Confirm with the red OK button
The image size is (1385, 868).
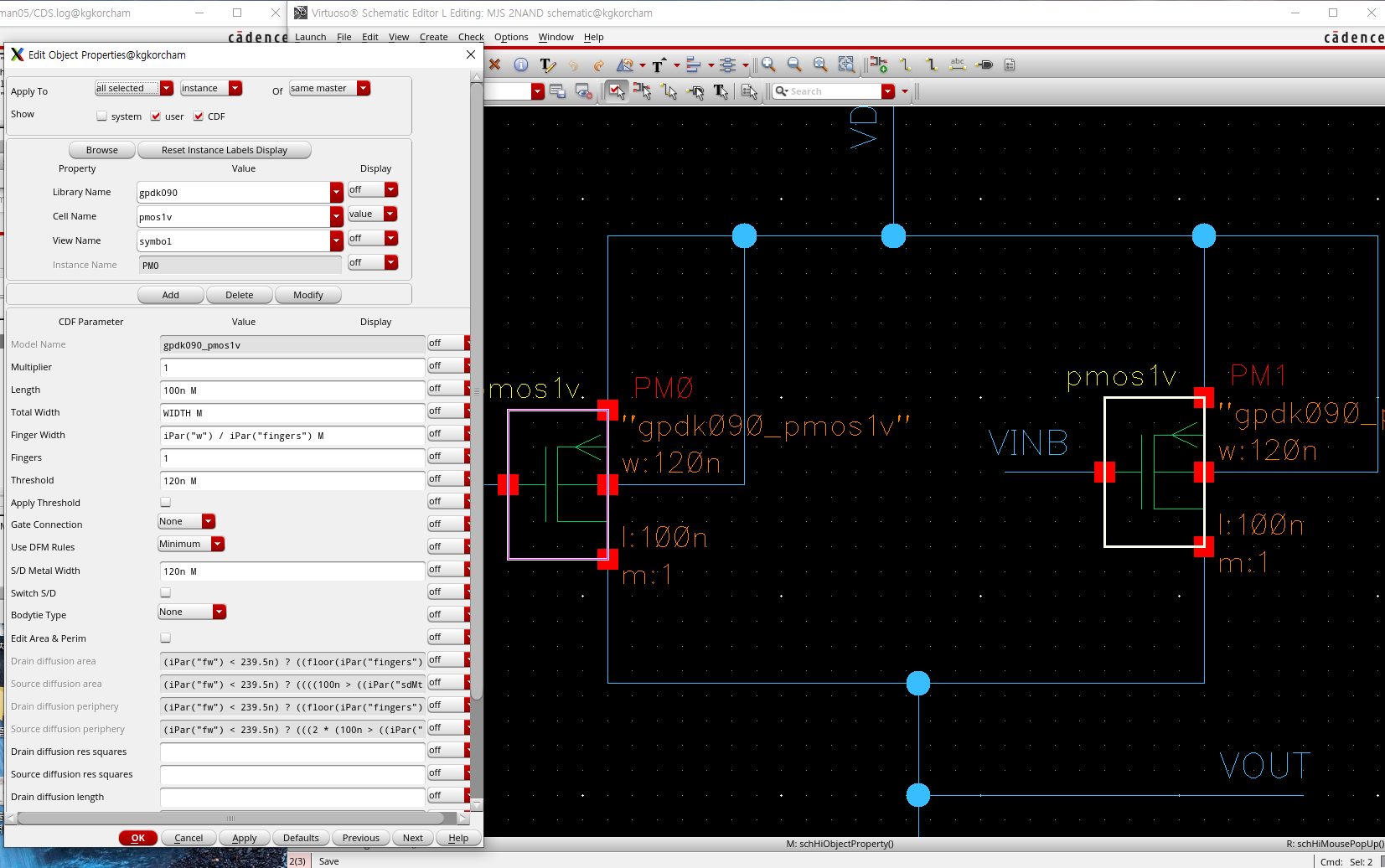138,838
